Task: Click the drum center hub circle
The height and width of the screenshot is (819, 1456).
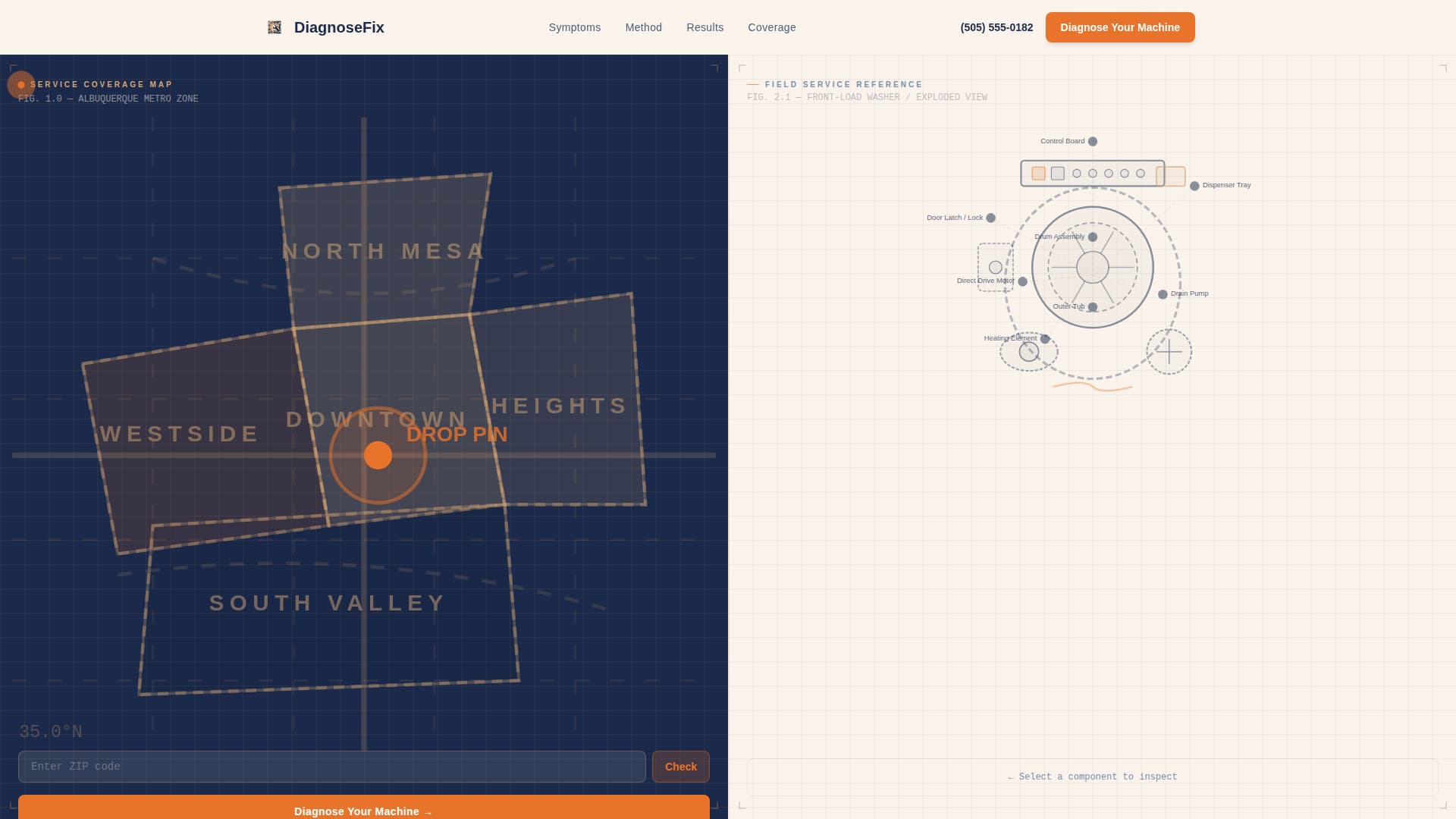Action: [x=1093, y=268]
